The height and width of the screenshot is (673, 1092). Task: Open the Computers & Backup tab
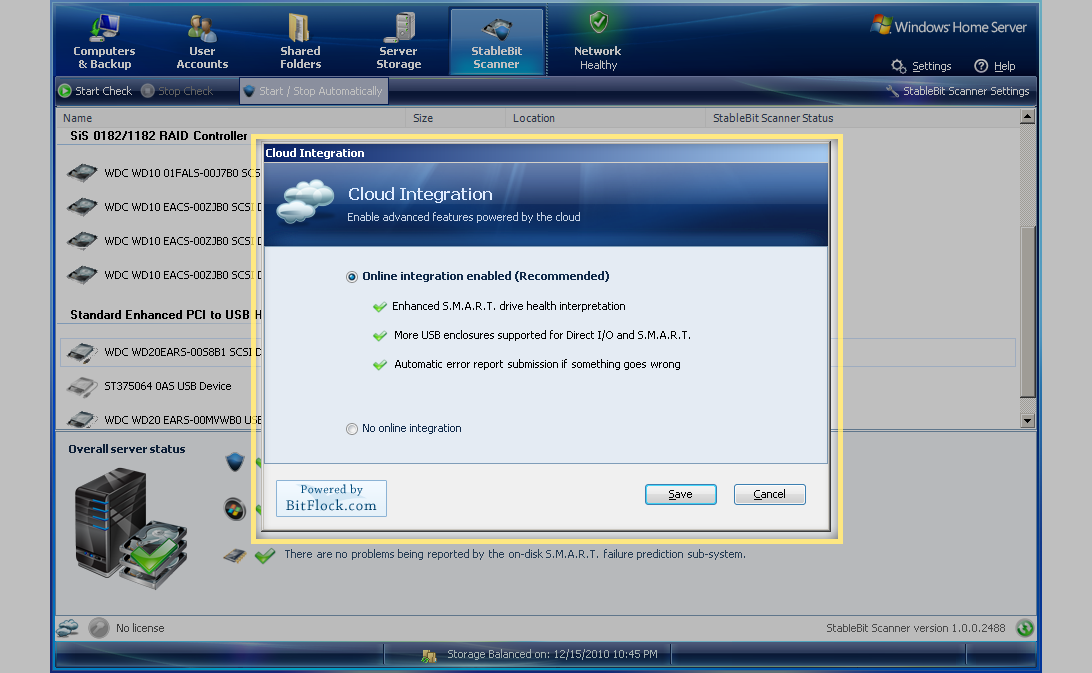pyautogui.click(x=104, y=40)
